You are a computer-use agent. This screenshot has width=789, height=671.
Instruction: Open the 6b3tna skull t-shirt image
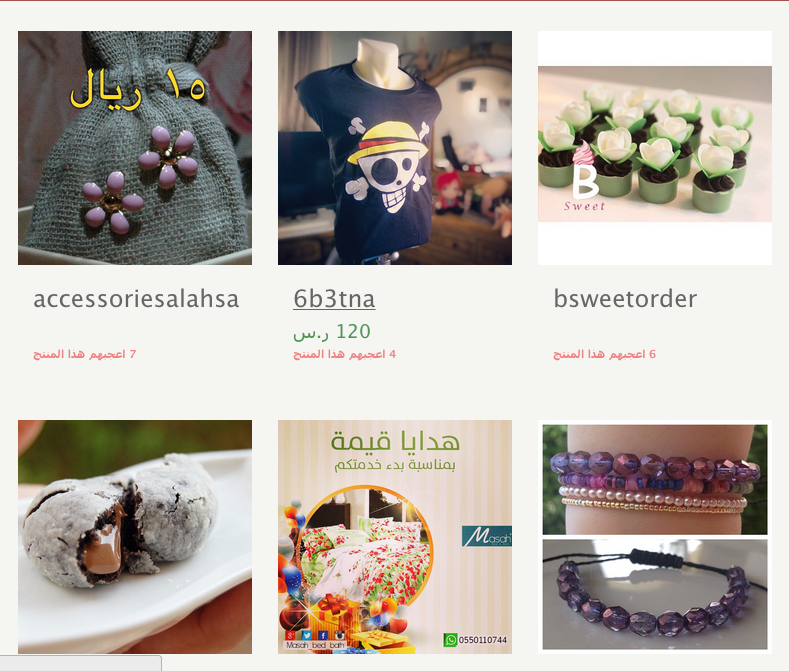[x=395, y=148]
